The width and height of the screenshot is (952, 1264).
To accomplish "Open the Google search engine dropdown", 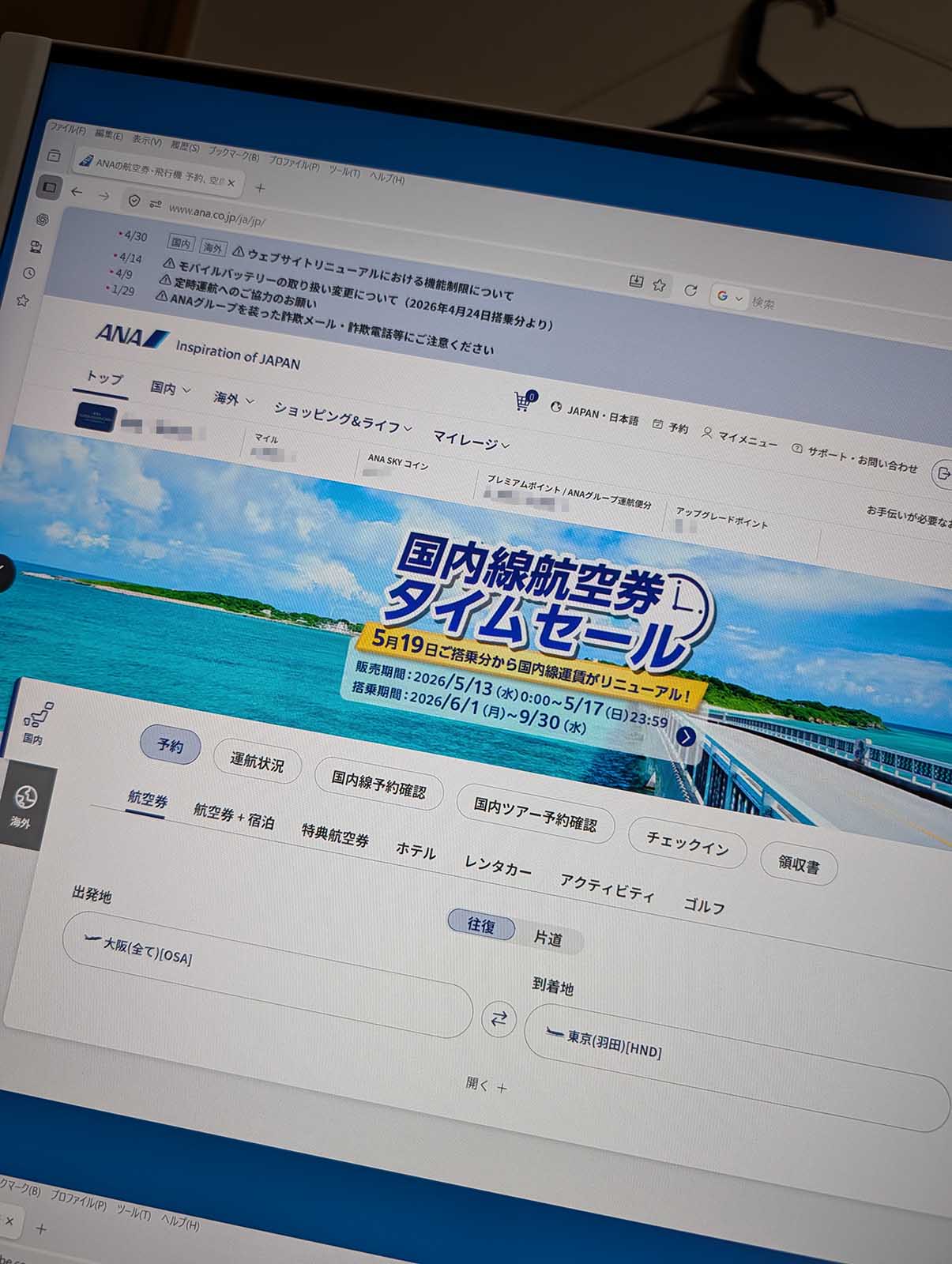I will tap(730, 298).
